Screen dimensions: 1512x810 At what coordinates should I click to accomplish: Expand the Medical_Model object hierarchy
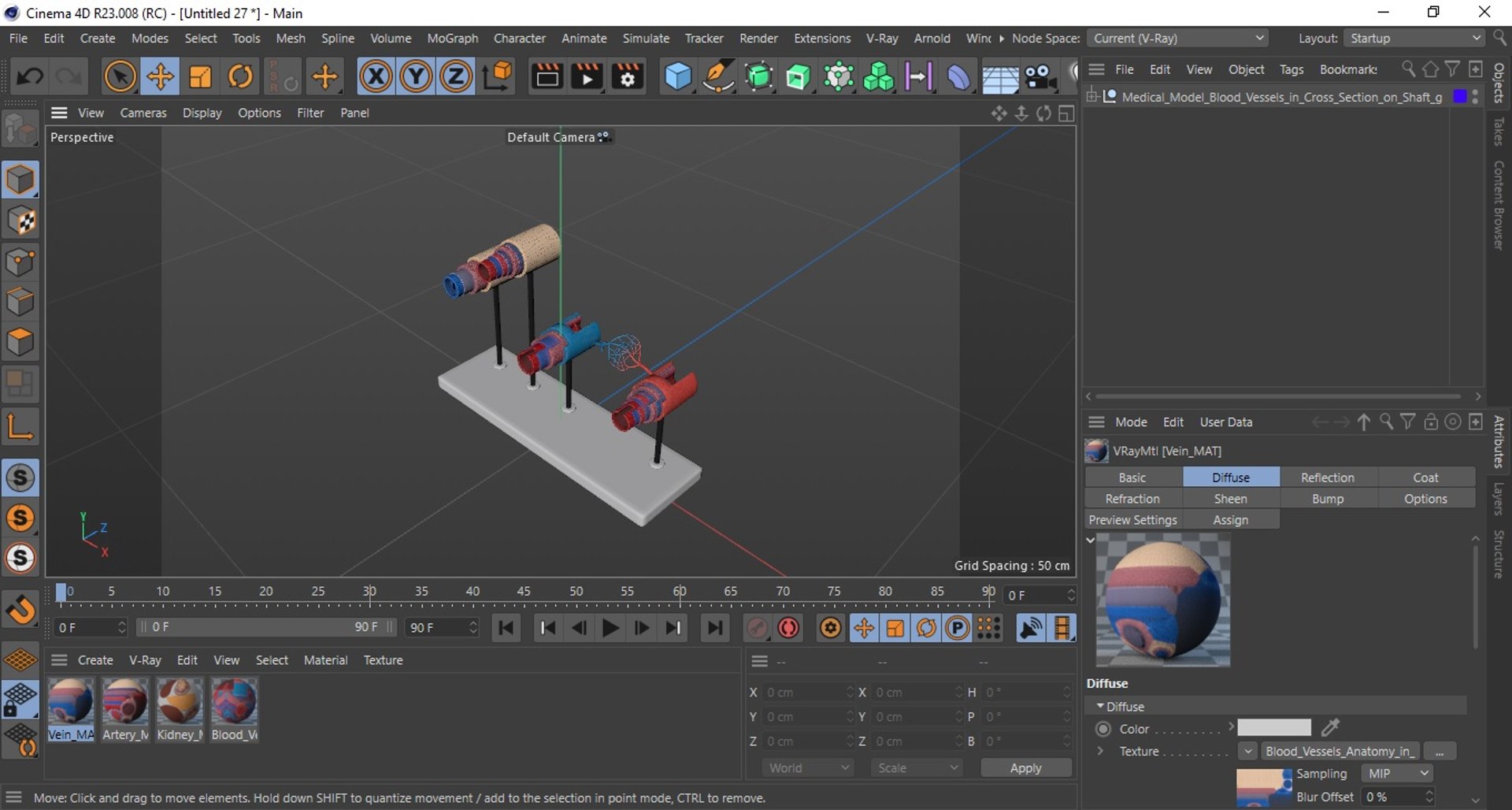(x=1092, y=97)
